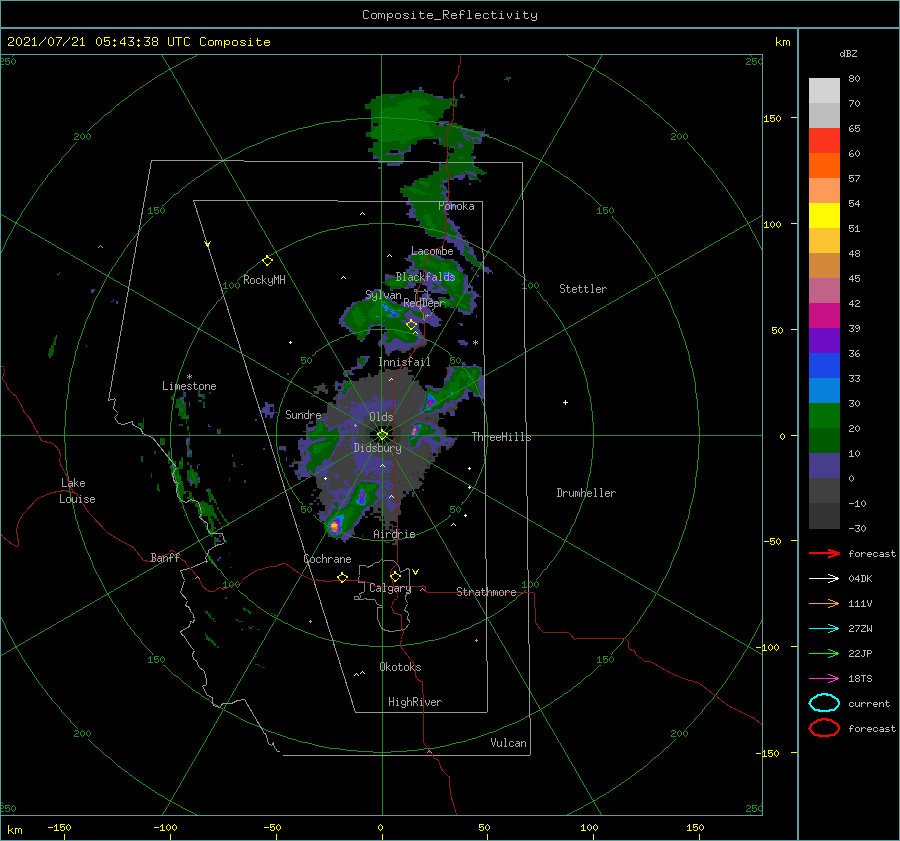
Task: Pick the orange 57-60 dBZ swatch
Action: (824, 166)
